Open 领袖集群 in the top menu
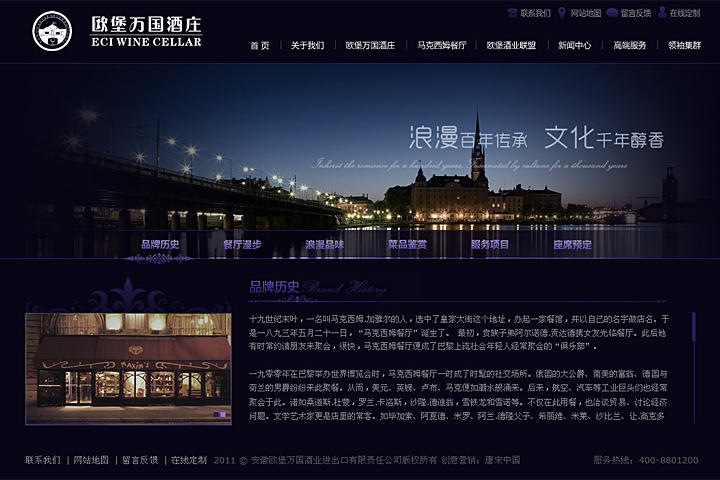The height and width of the screenshot is (480, 720). 685,46
